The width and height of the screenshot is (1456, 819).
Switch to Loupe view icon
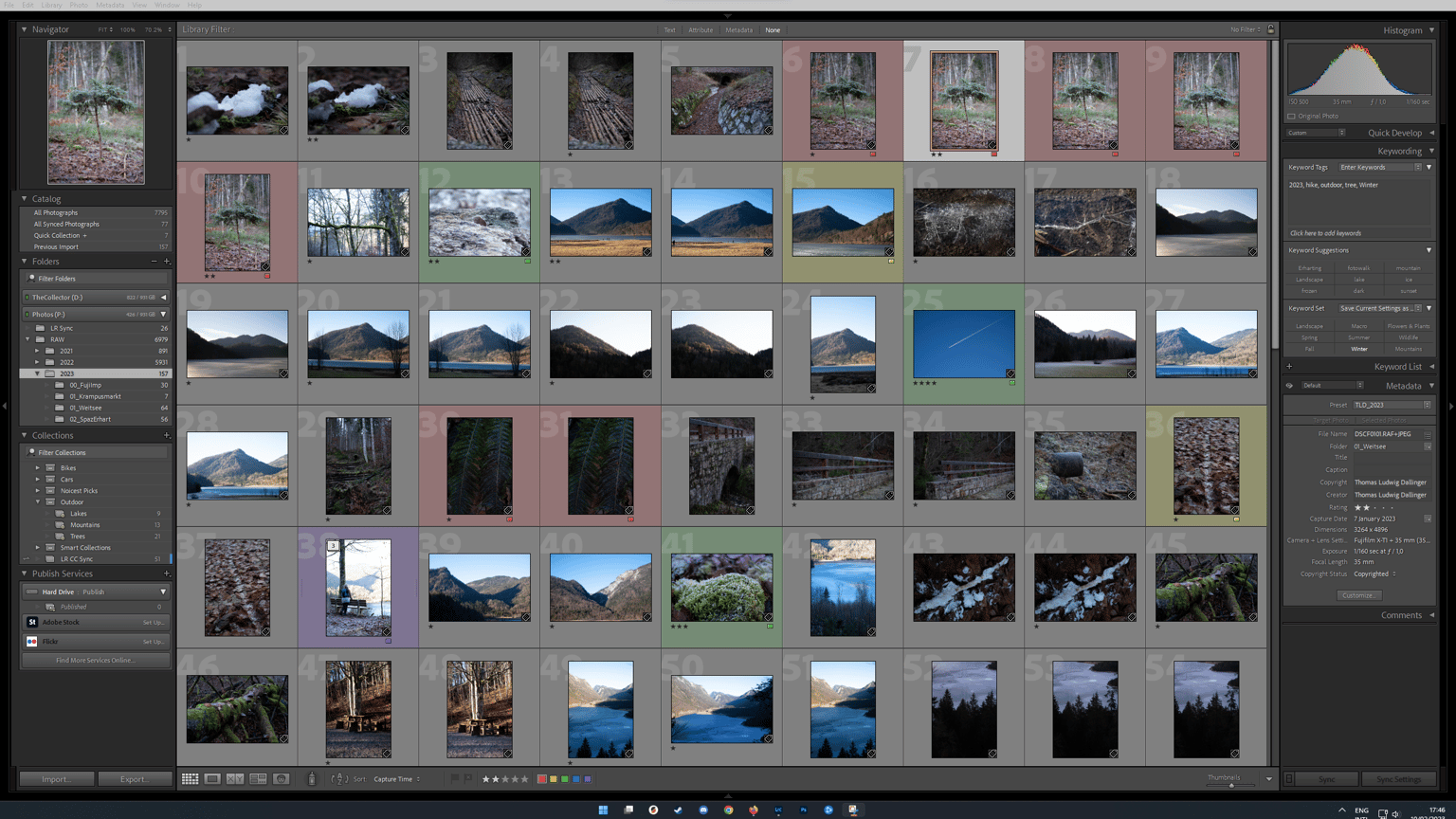[x=212, y=779]
